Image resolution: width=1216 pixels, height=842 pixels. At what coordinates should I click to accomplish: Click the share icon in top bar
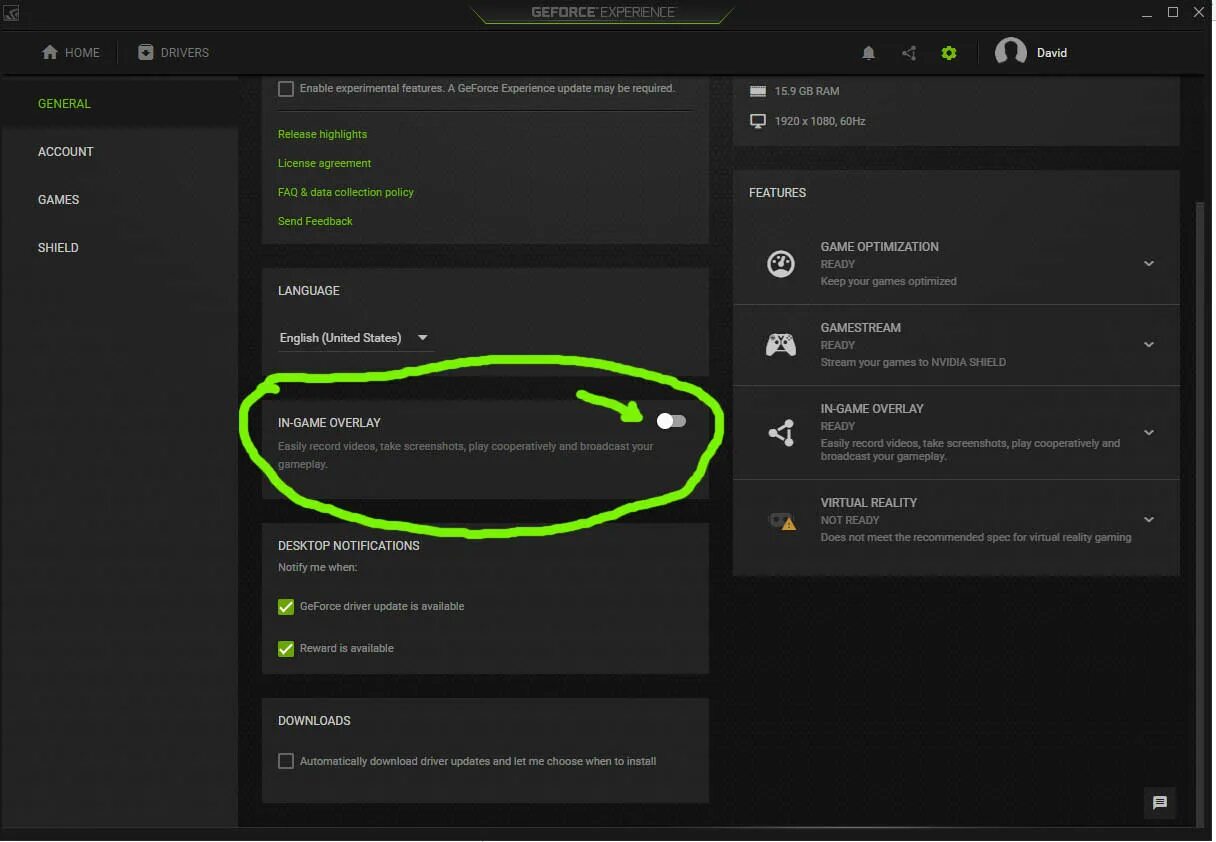[x=909, y=53]
